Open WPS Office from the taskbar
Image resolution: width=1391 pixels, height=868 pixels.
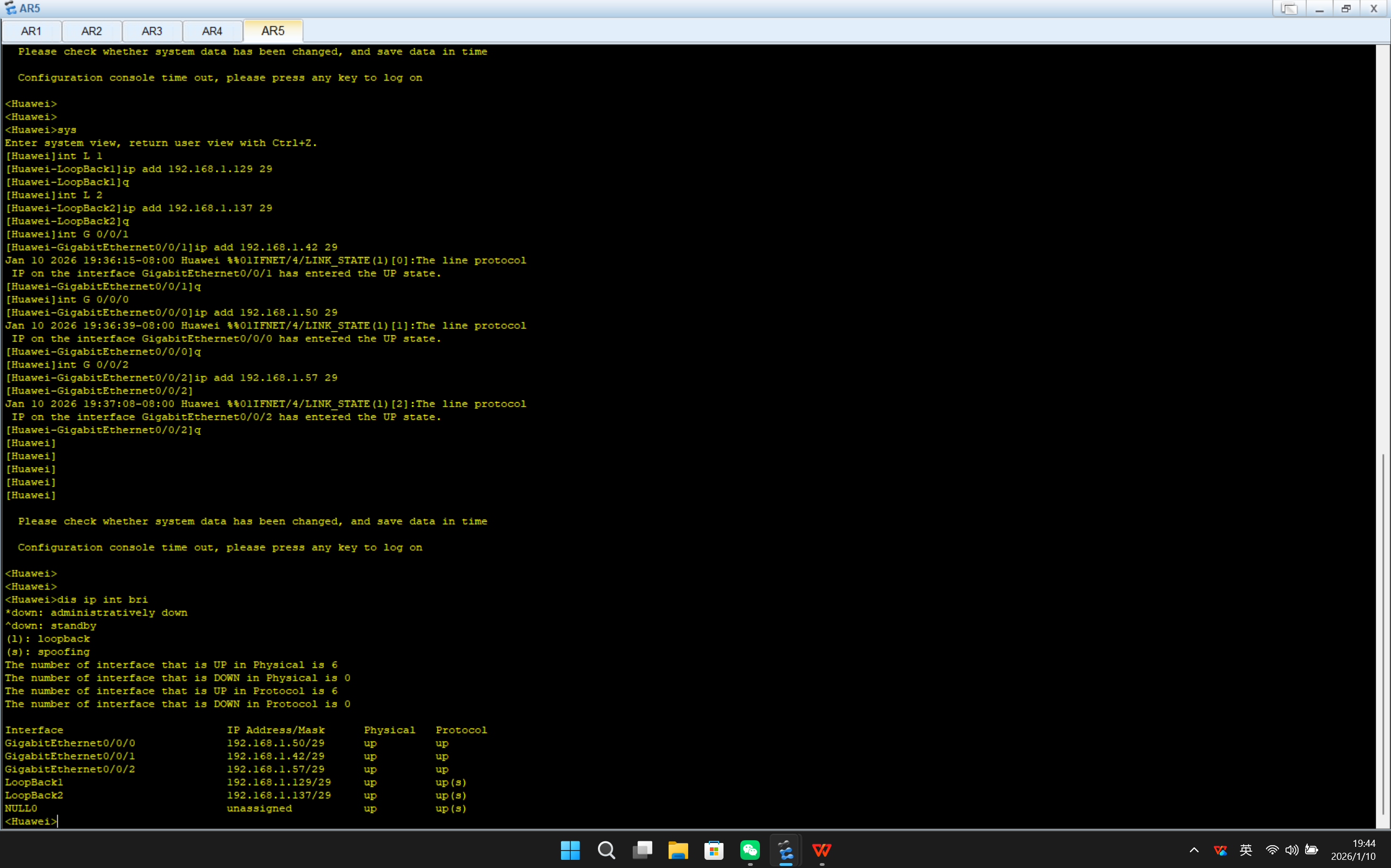tap(821, 850)
